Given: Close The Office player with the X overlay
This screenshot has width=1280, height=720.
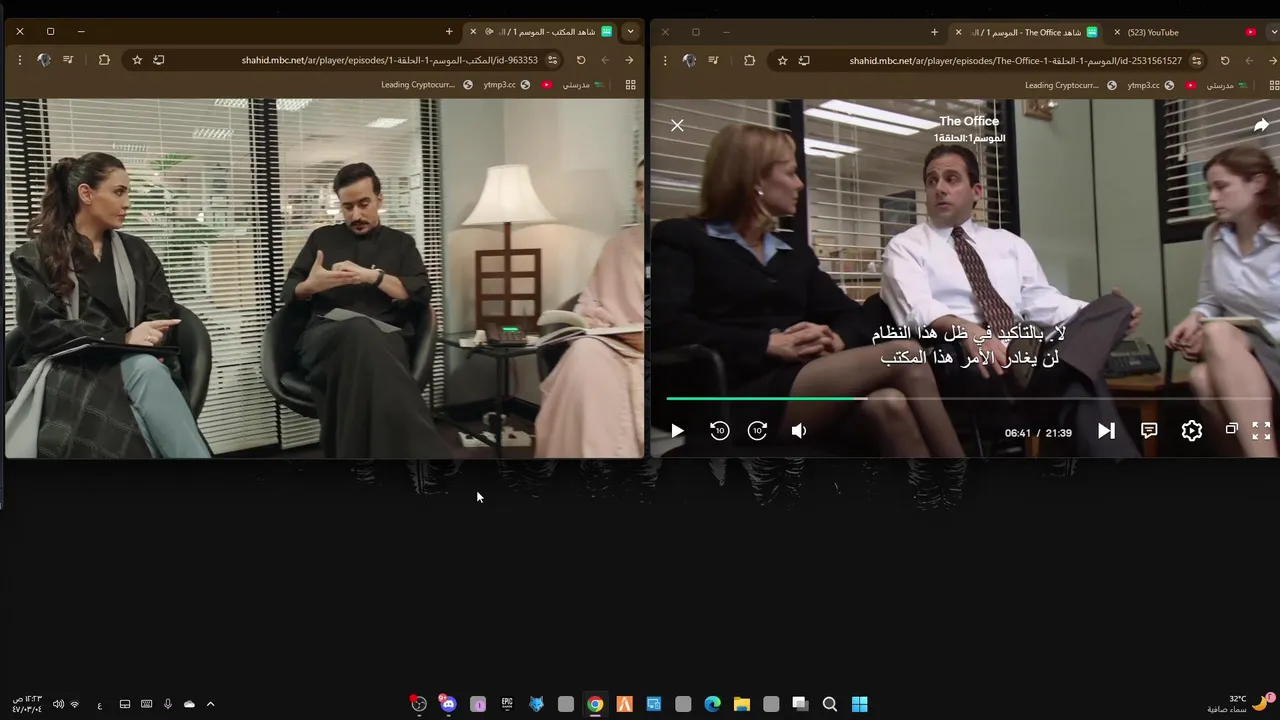Looking at the screenshot, I should coord(677,125).
